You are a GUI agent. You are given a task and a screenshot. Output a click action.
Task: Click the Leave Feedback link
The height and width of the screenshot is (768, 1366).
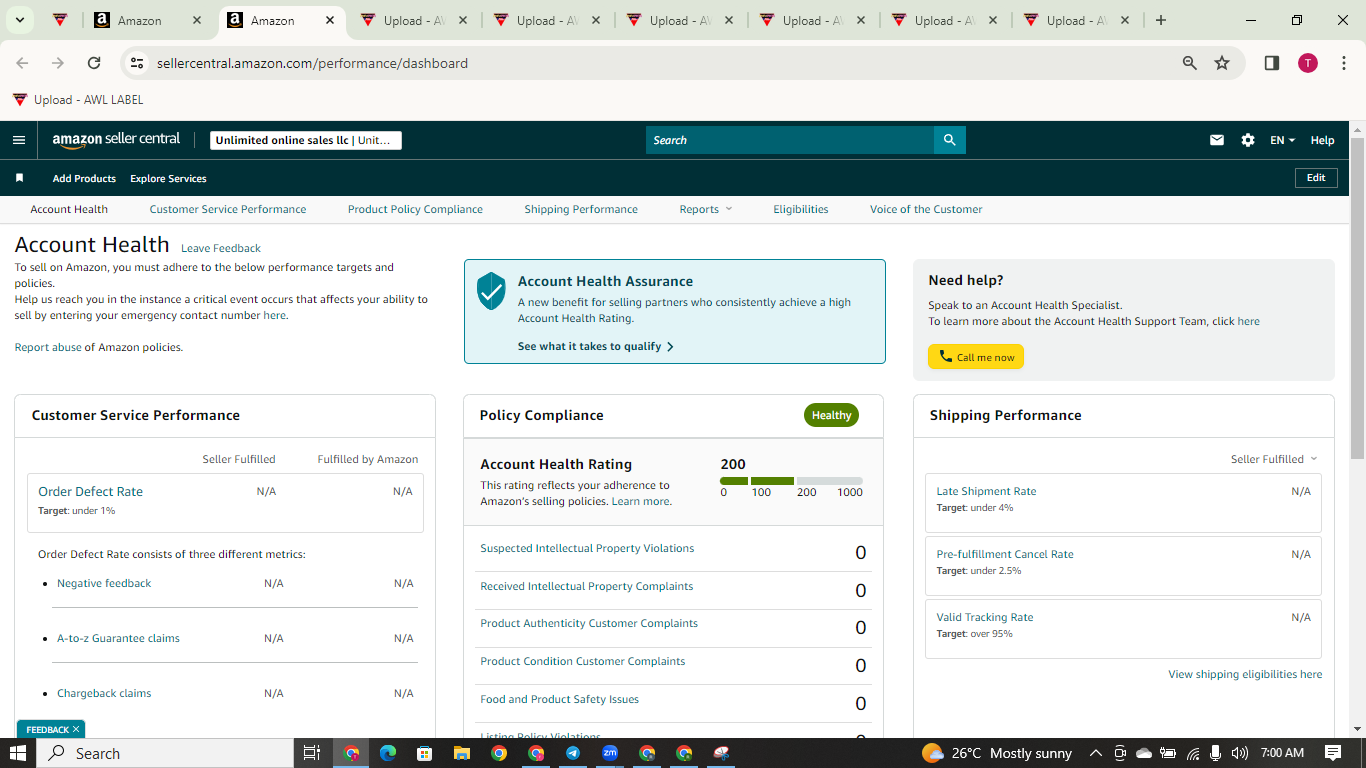click(x=221, y=248)
